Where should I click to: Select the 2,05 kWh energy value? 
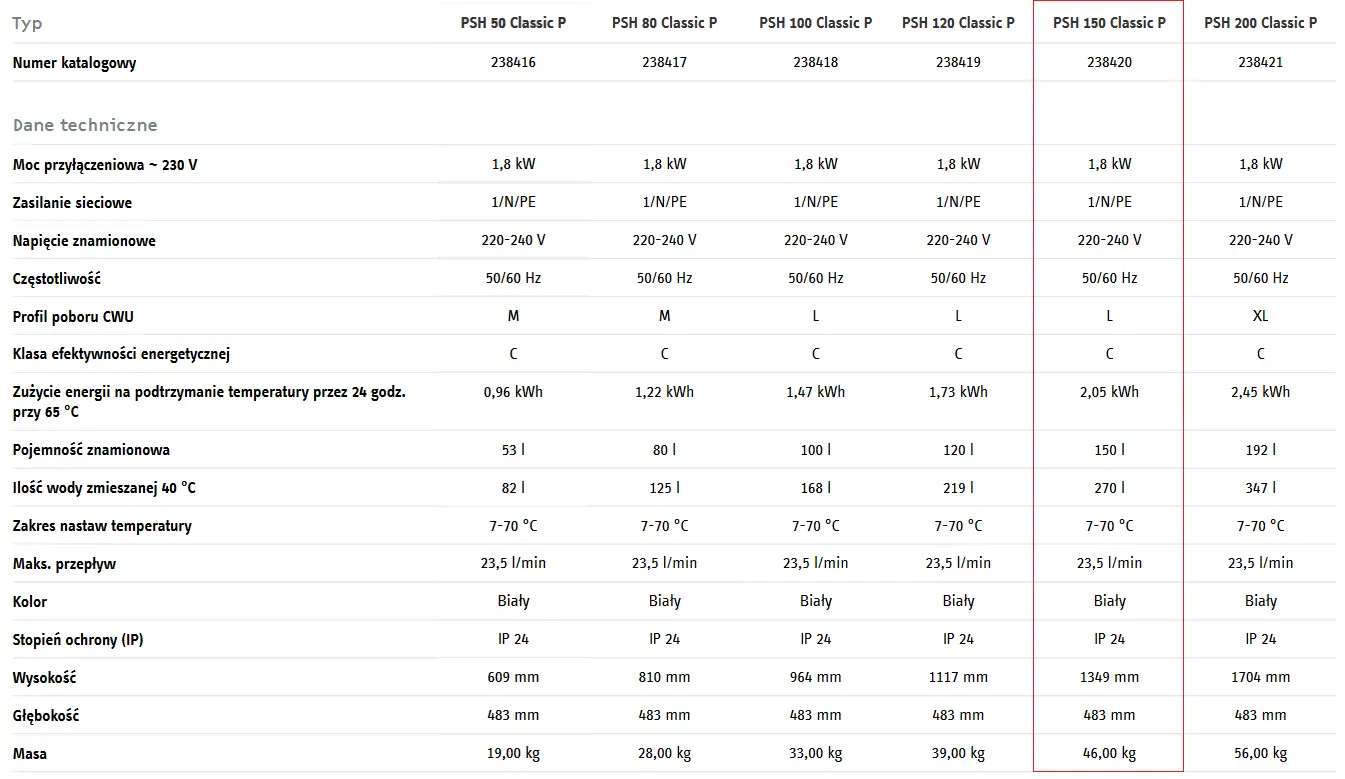click(1109, 392)
